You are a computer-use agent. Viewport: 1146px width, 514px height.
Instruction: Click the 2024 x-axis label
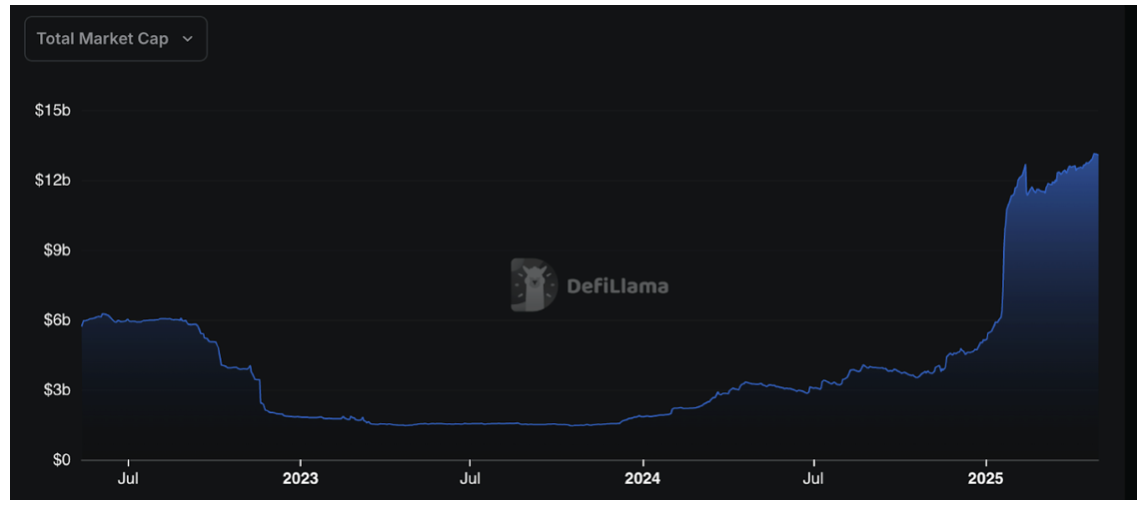coord(642,480)
